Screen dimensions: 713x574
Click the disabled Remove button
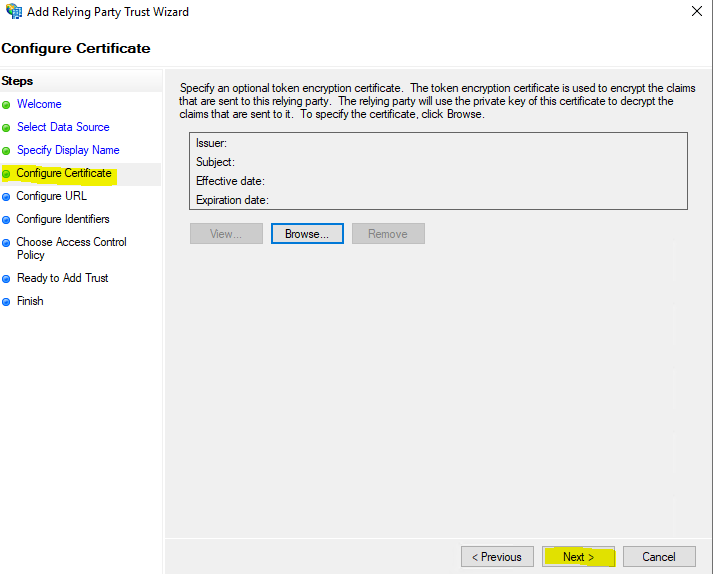(388, 234)
